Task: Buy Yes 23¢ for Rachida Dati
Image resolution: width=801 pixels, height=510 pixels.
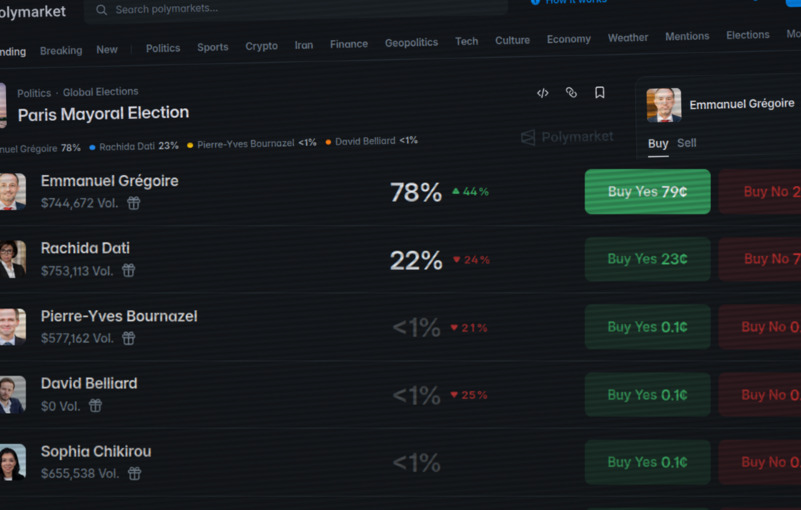Action: coord(647,259)
